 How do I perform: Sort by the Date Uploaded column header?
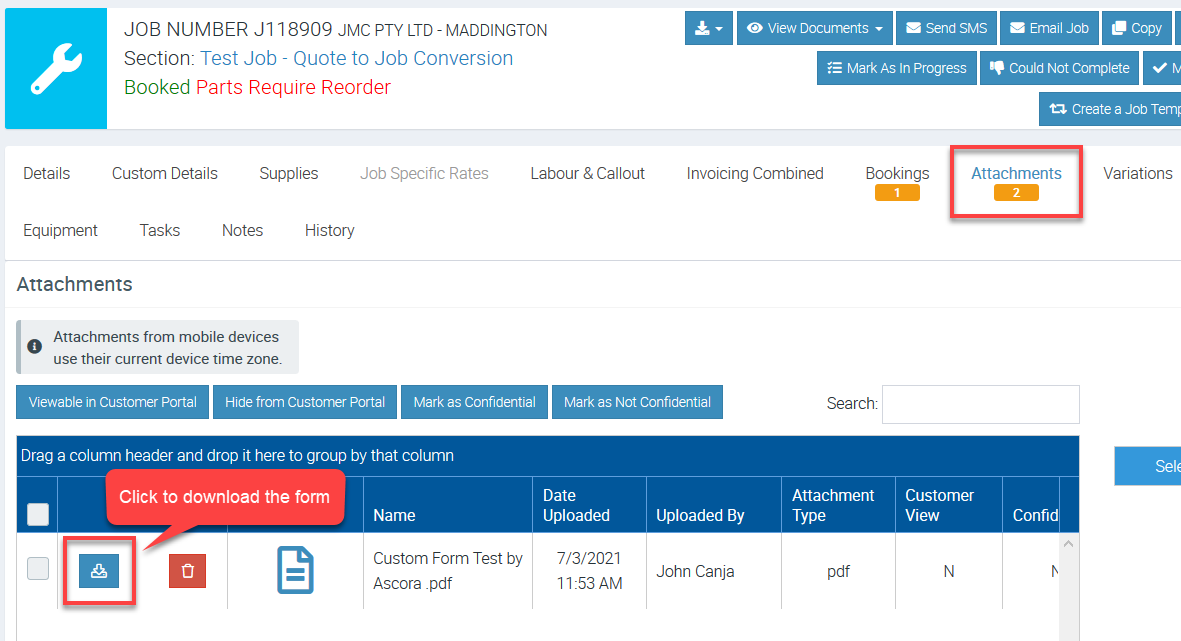(576, 505)
